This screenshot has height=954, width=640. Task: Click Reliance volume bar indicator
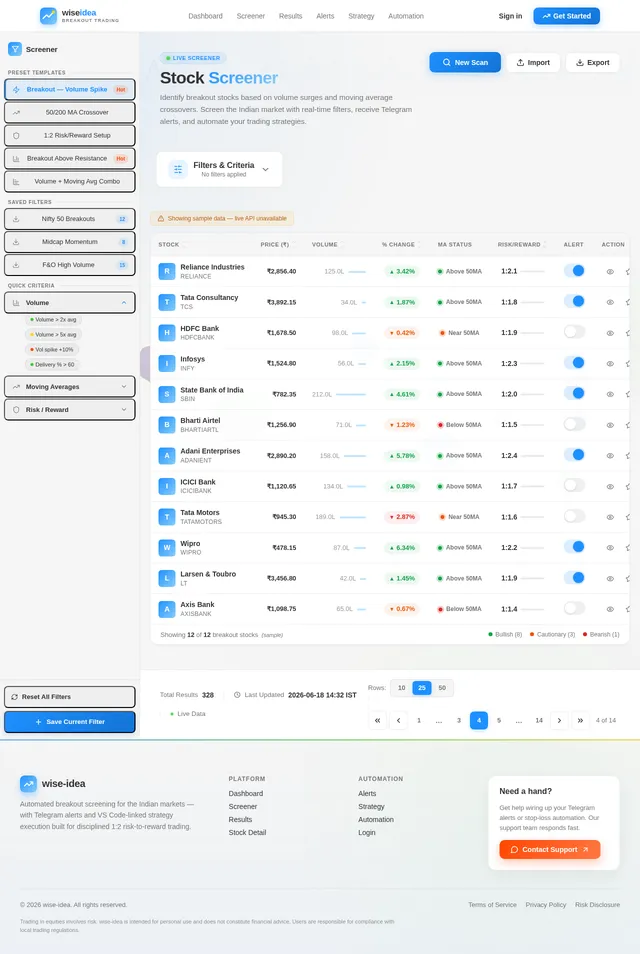[357, 271]
